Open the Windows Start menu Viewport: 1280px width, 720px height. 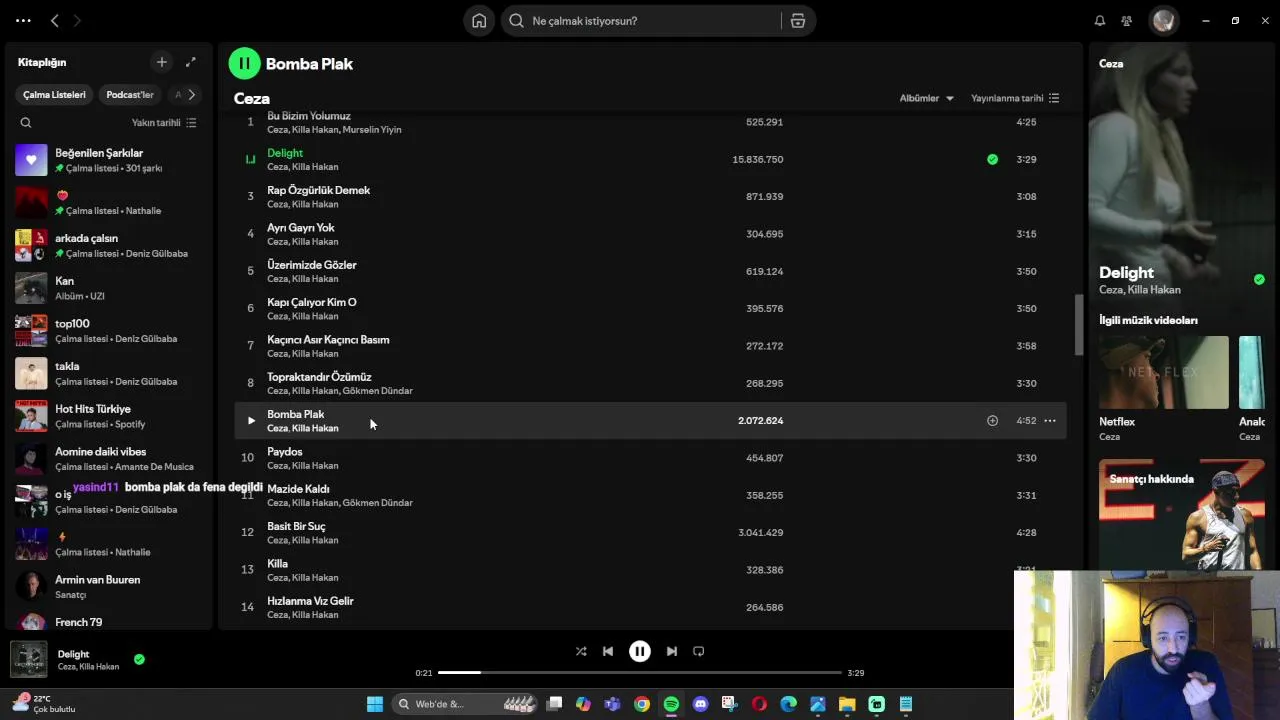[x=375, y=704]
